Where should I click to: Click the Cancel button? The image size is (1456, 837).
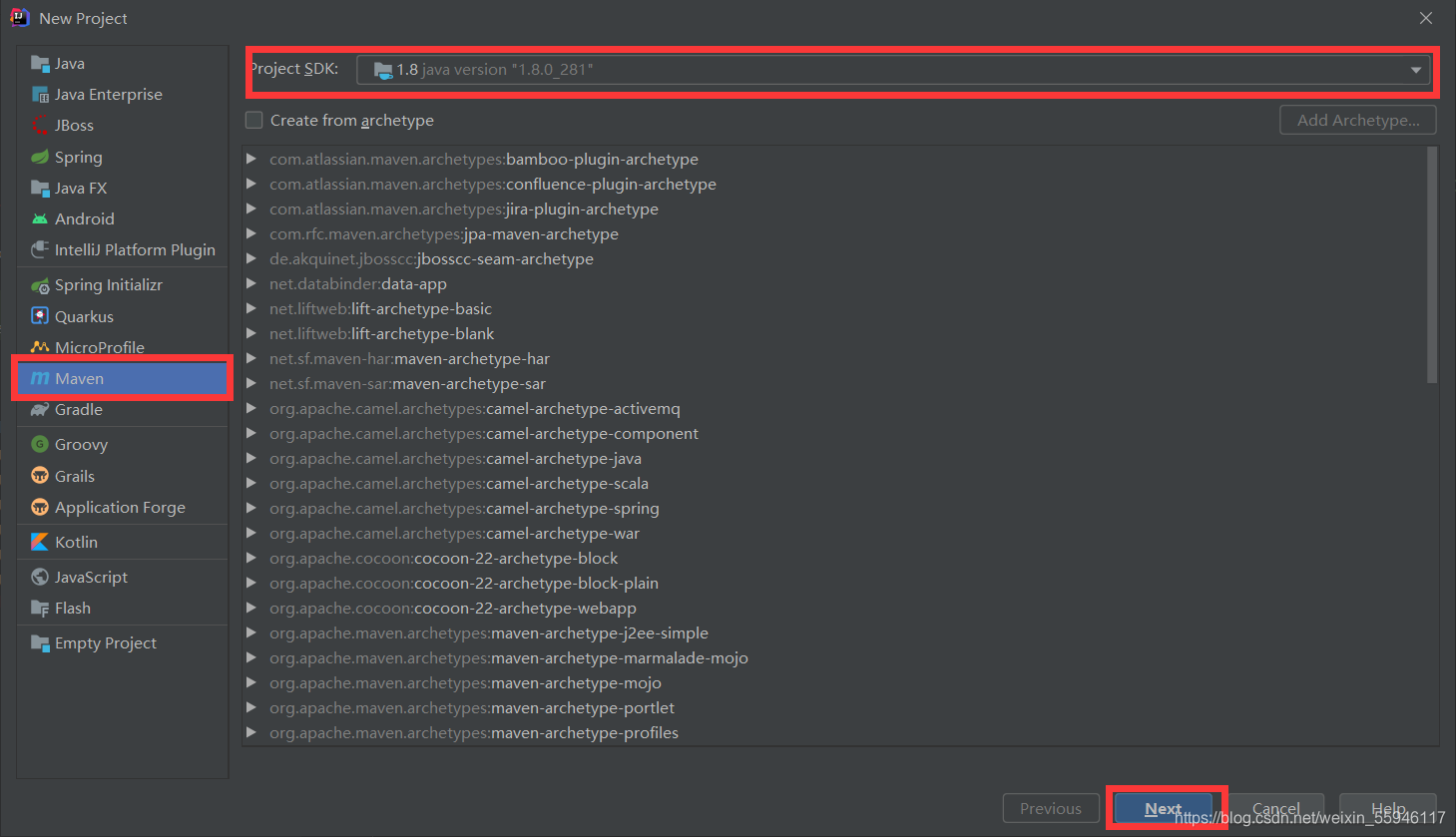[x=1276, y=809]
